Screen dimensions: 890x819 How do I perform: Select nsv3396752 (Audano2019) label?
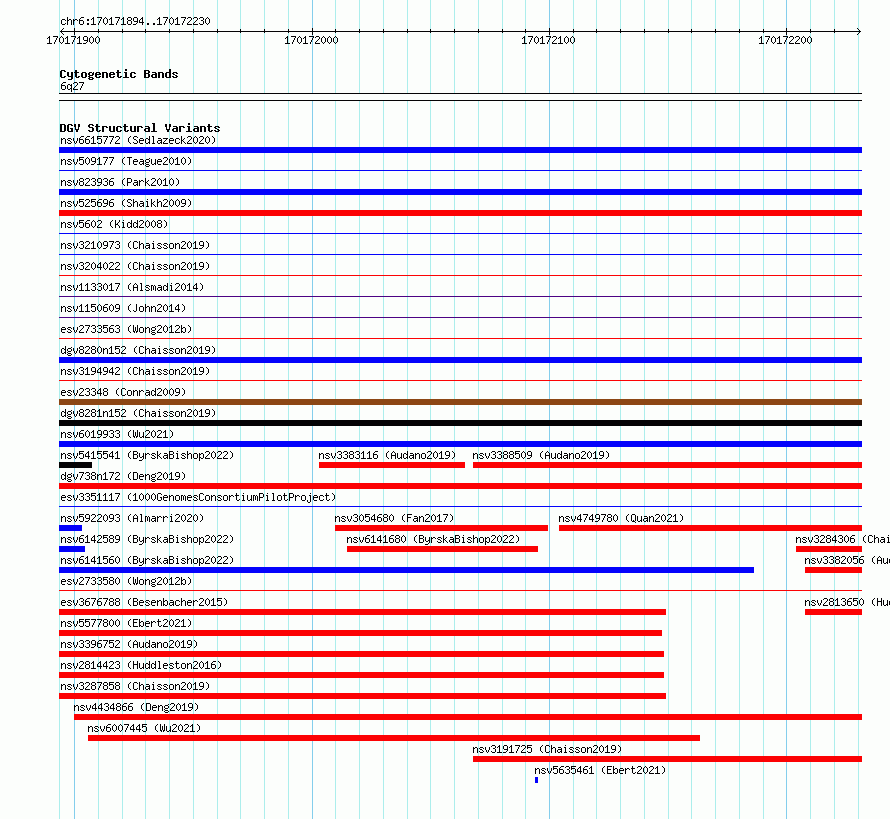pyautogui.click(x=129, y=644)
